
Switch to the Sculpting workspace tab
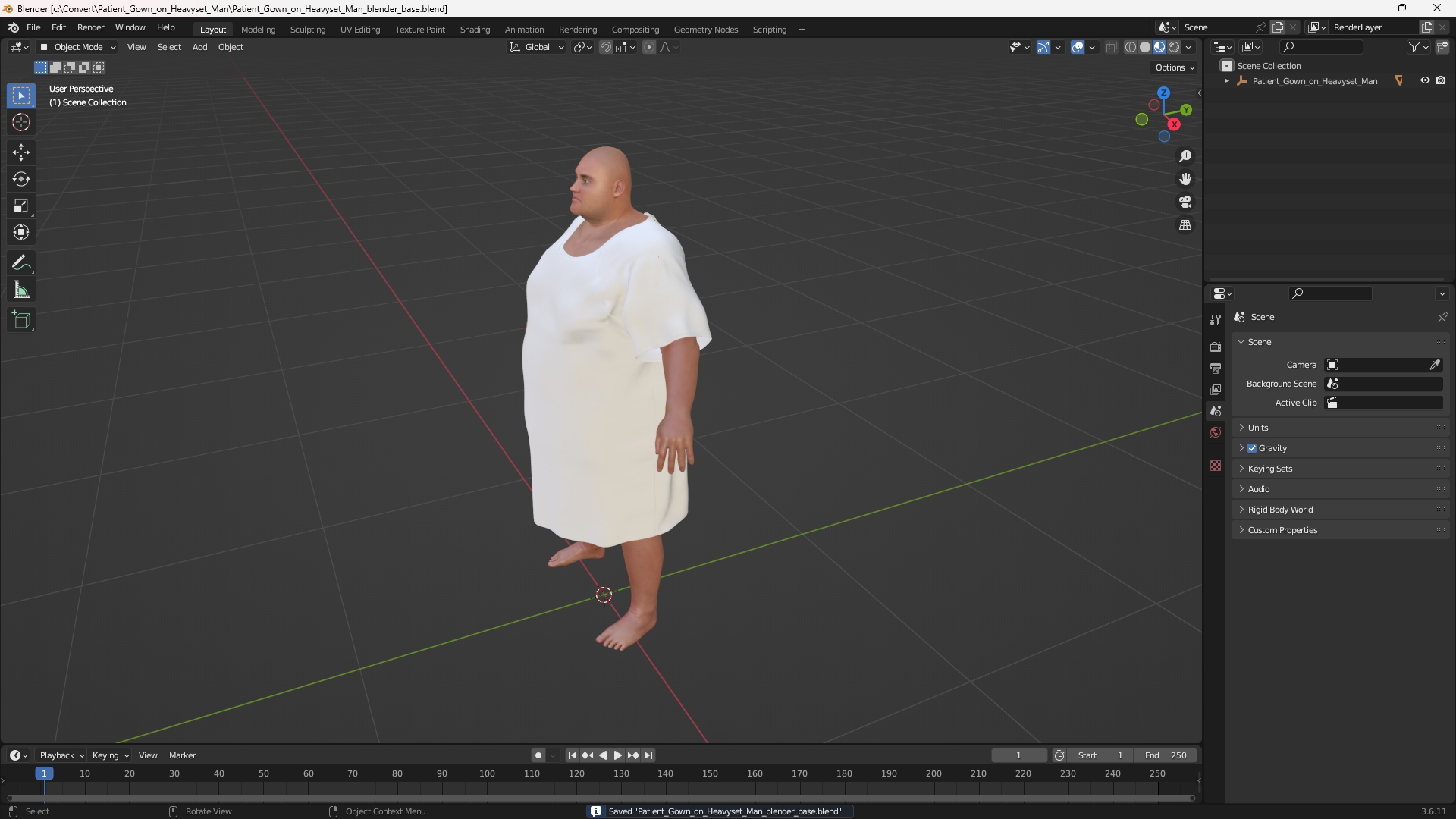308,30
